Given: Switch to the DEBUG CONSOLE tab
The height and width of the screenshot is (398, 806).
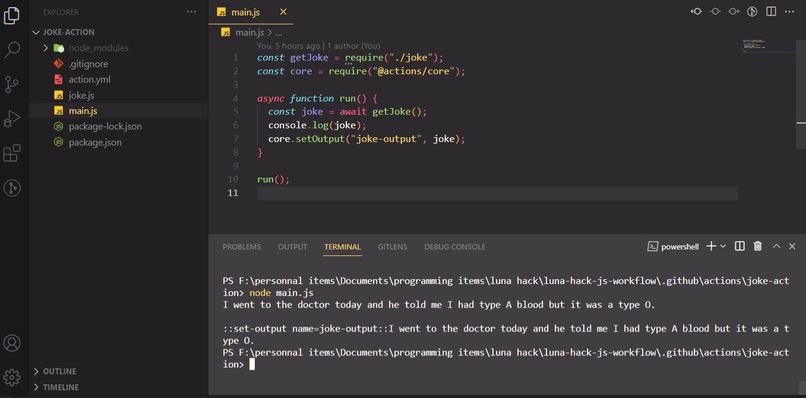Looking at the screenshot, I should tap(454, 247).
